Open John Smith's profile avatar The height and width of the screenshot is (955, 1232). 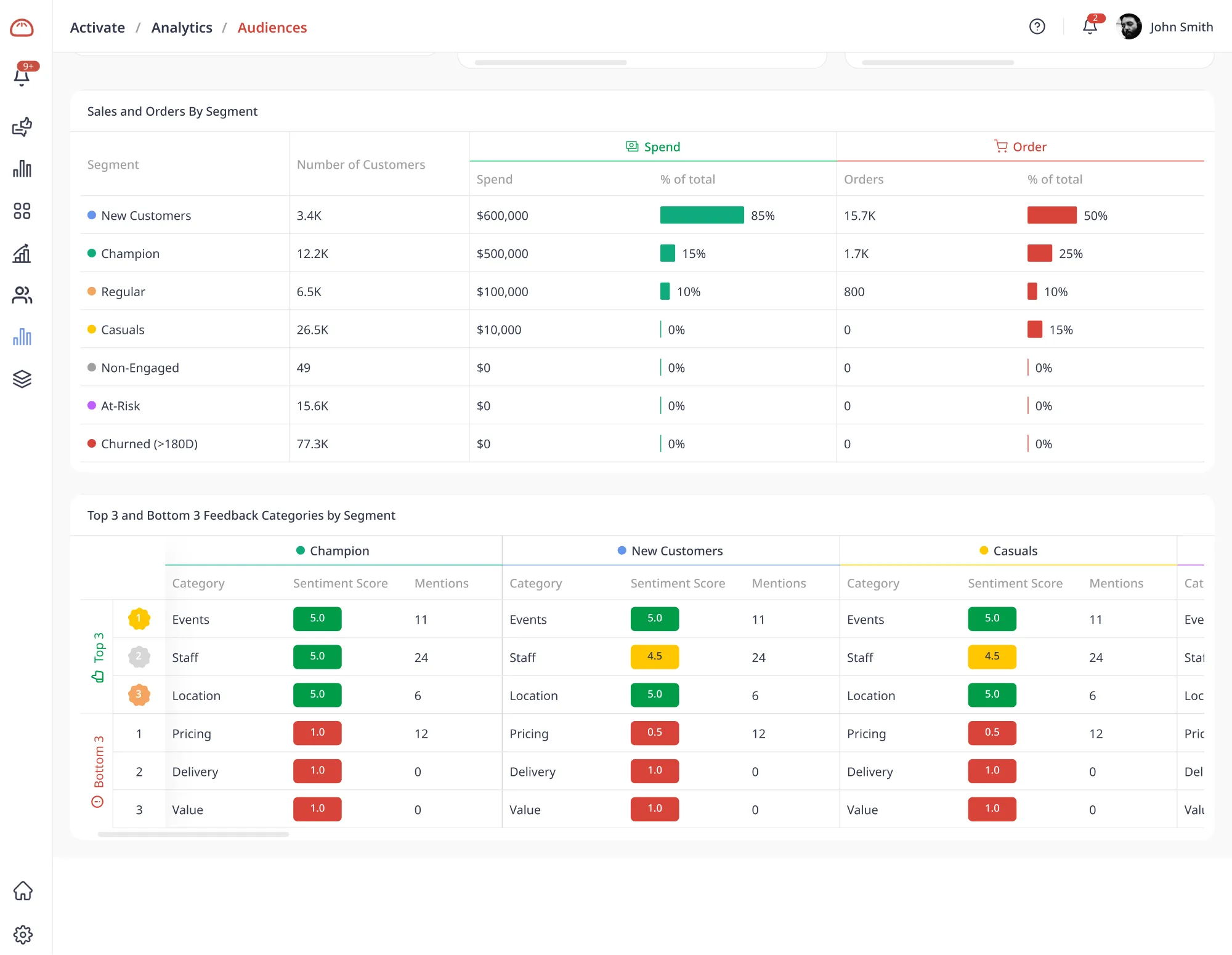click(1129, 26)
